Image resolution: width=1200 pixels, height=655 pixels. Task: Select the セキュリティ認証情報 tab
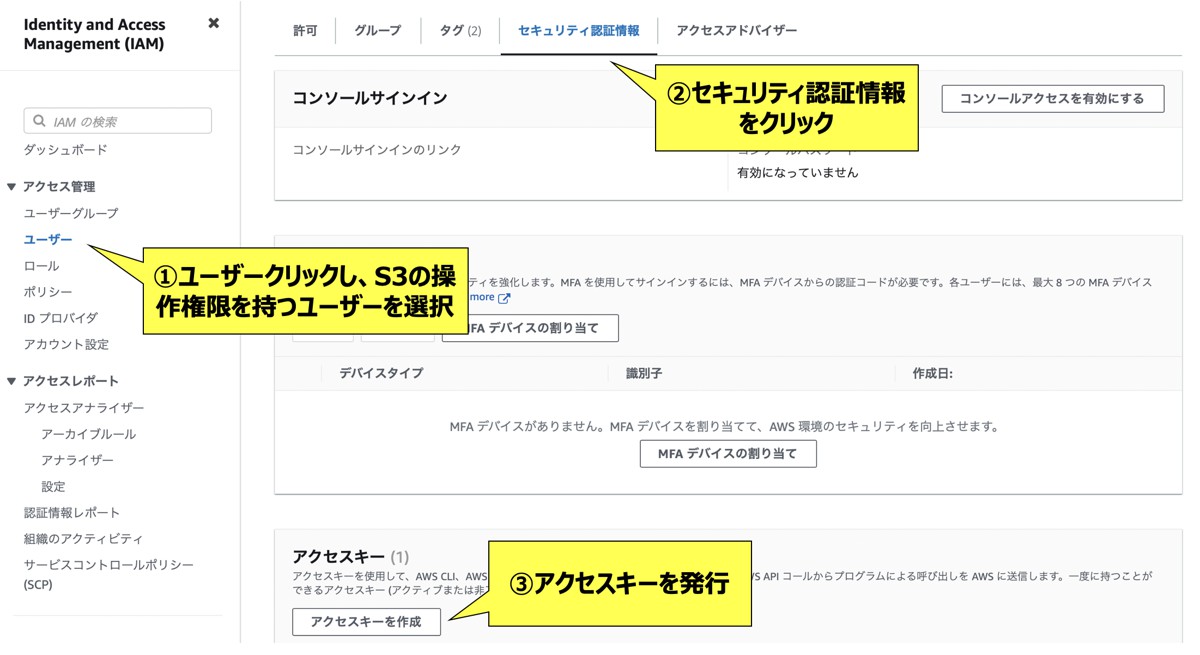579,30
